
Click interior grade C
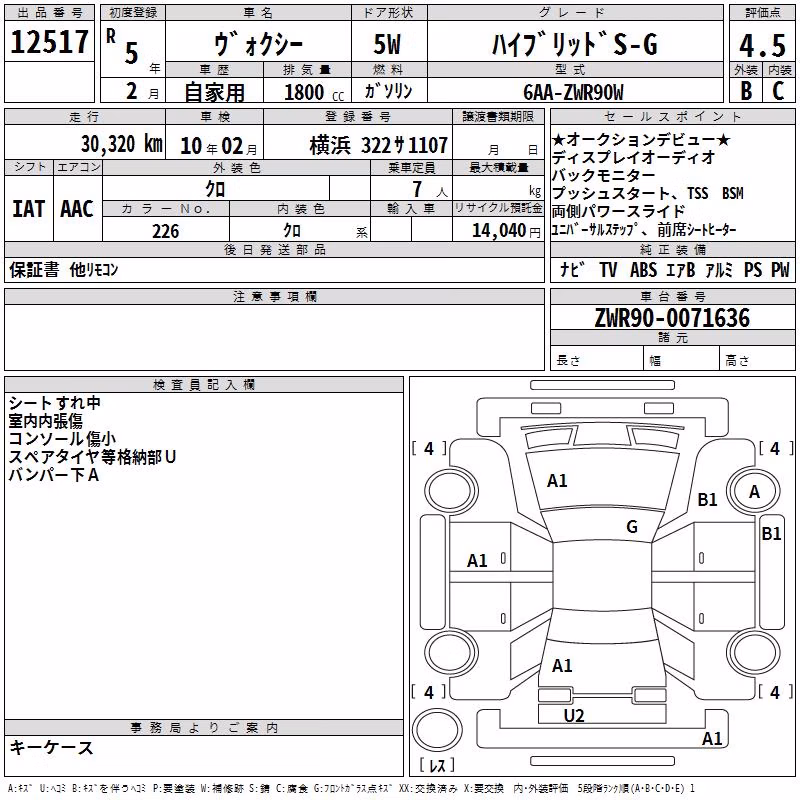(779, 91)
